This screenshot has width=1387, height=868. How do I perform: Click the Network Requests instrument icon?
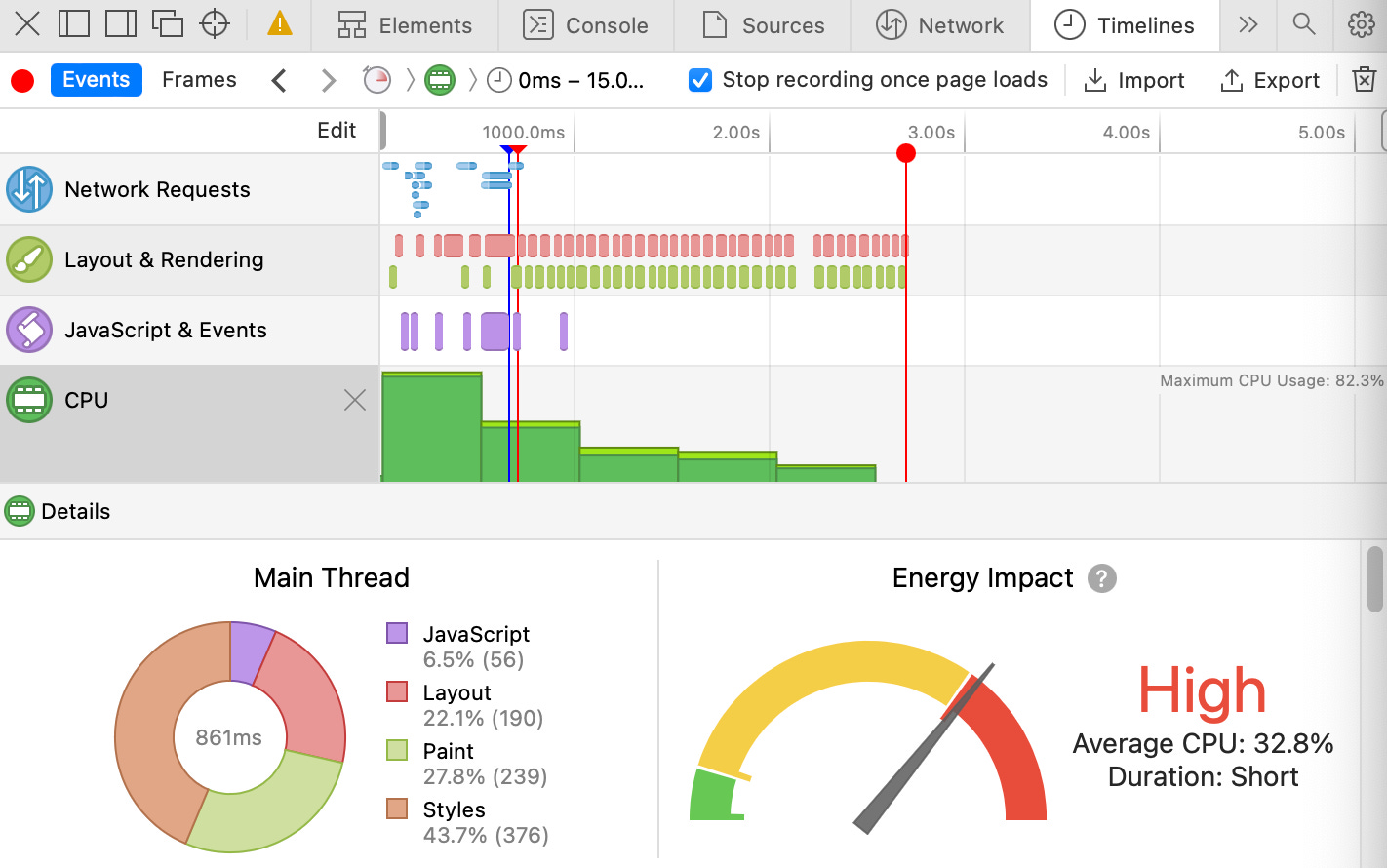29,189
